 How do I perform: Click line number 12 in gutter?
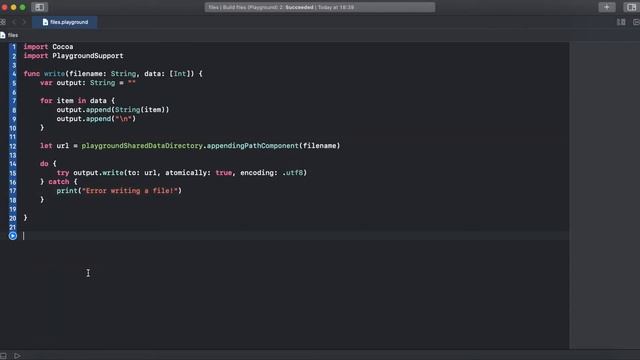tap(13, 146)
